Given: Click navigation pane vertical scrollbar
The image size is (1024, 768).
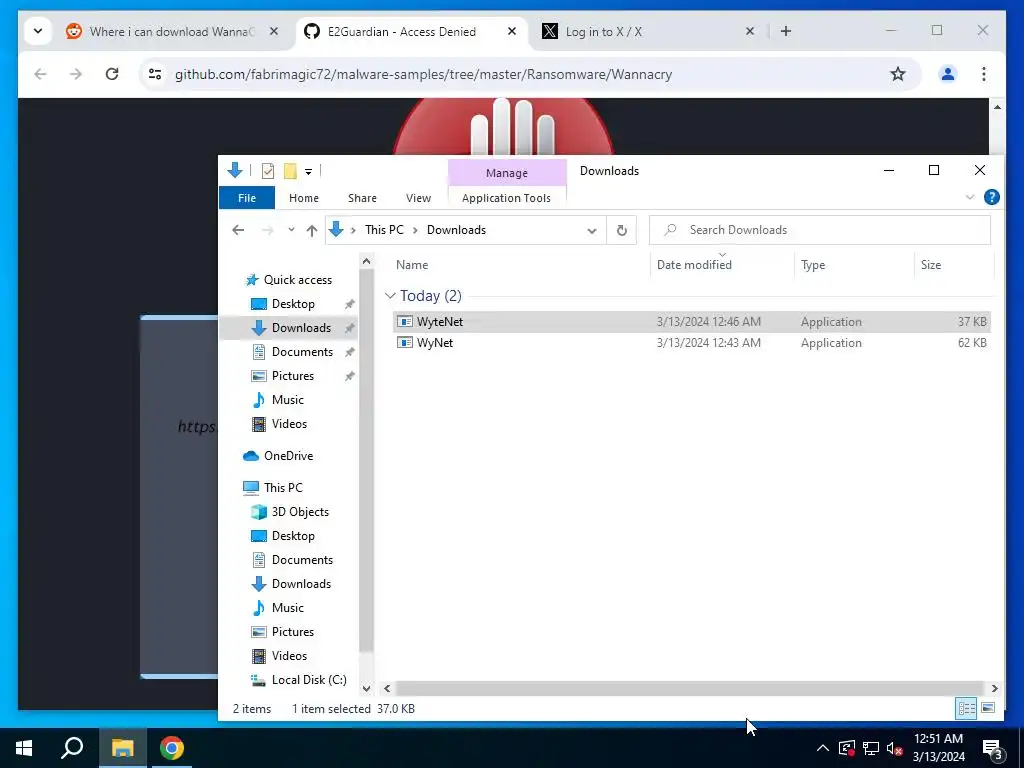Looking at the screenshot, I should tap(366, 460).
